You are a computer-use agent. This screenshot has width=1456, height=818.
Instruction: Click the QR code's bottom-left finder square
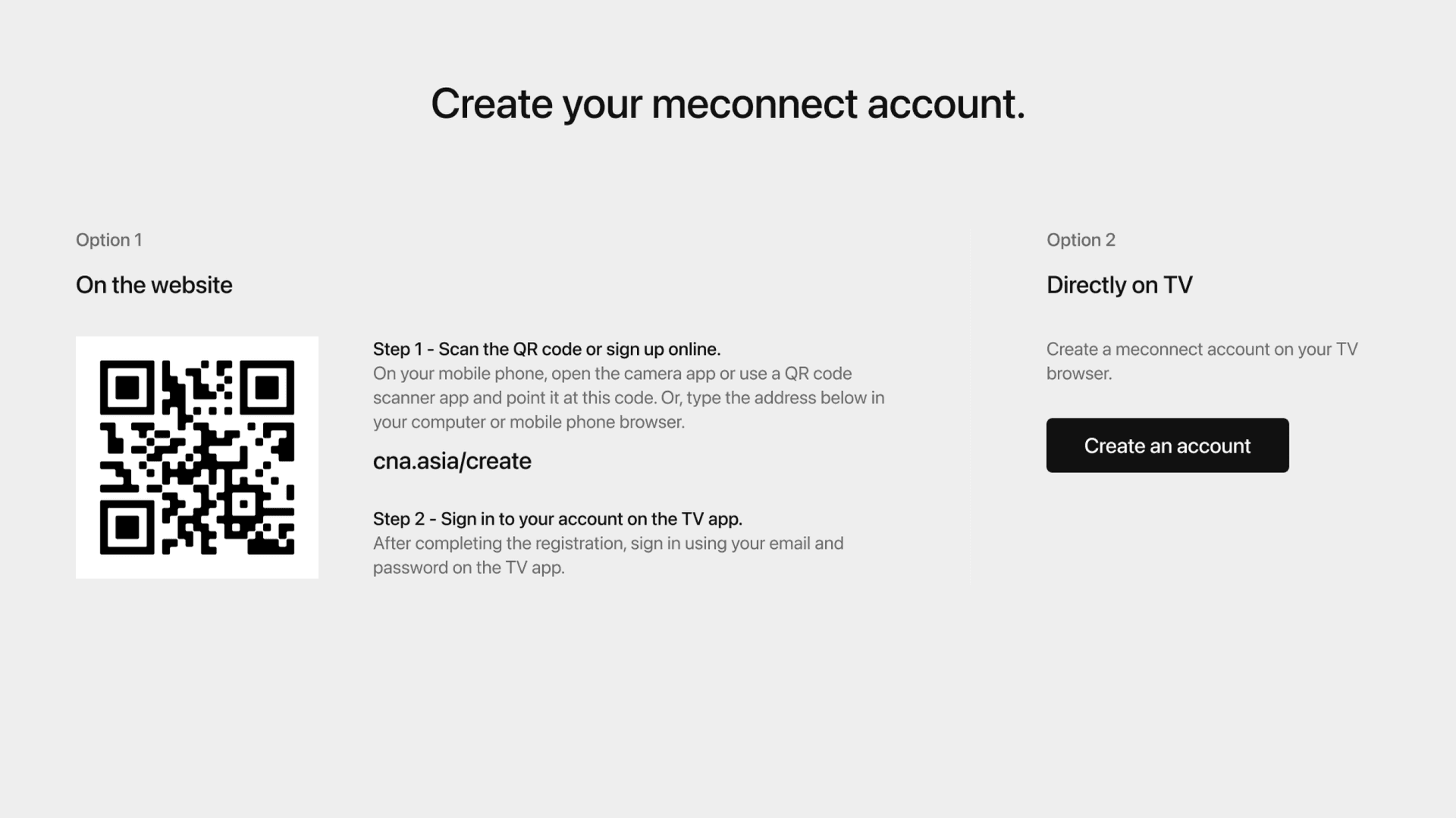(x=127, y=527)
